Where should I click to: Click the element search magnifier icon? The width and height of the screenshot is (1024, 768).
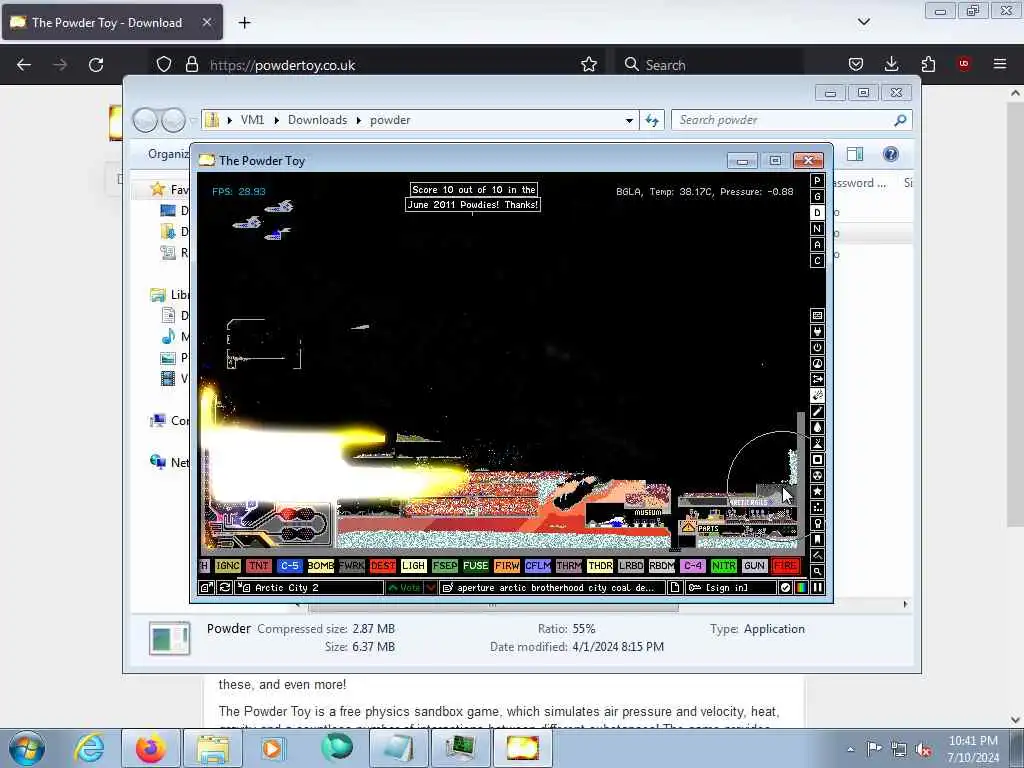817,571
